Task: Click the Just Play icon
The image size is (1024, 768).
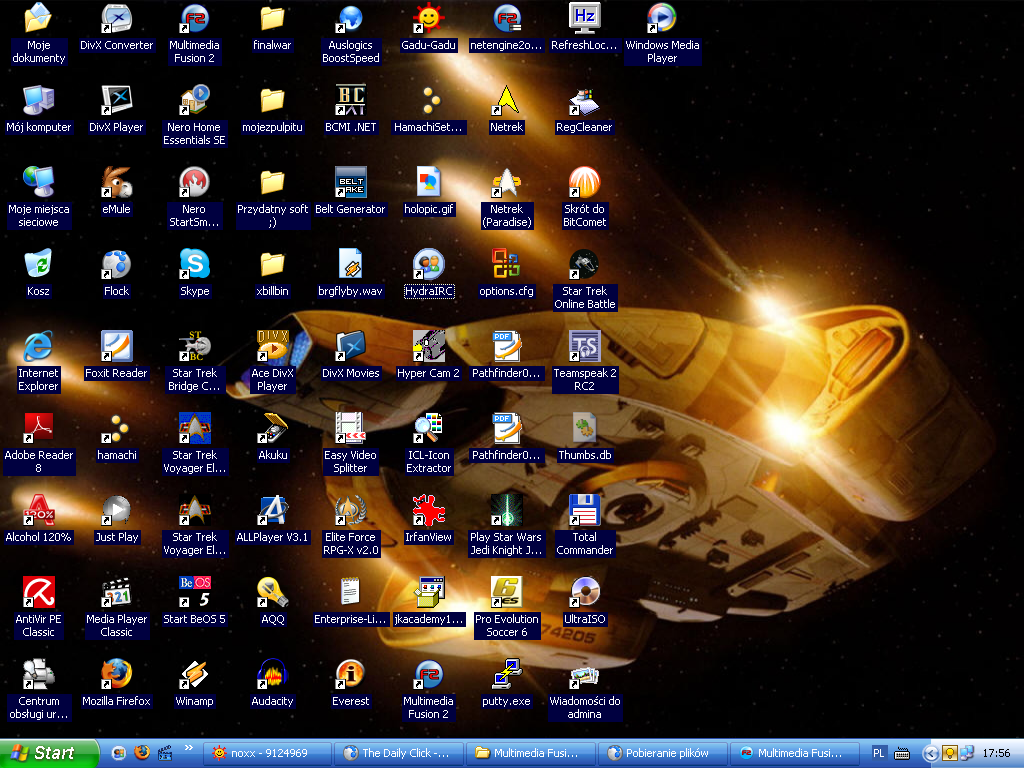Action: (x=116, y=510)
